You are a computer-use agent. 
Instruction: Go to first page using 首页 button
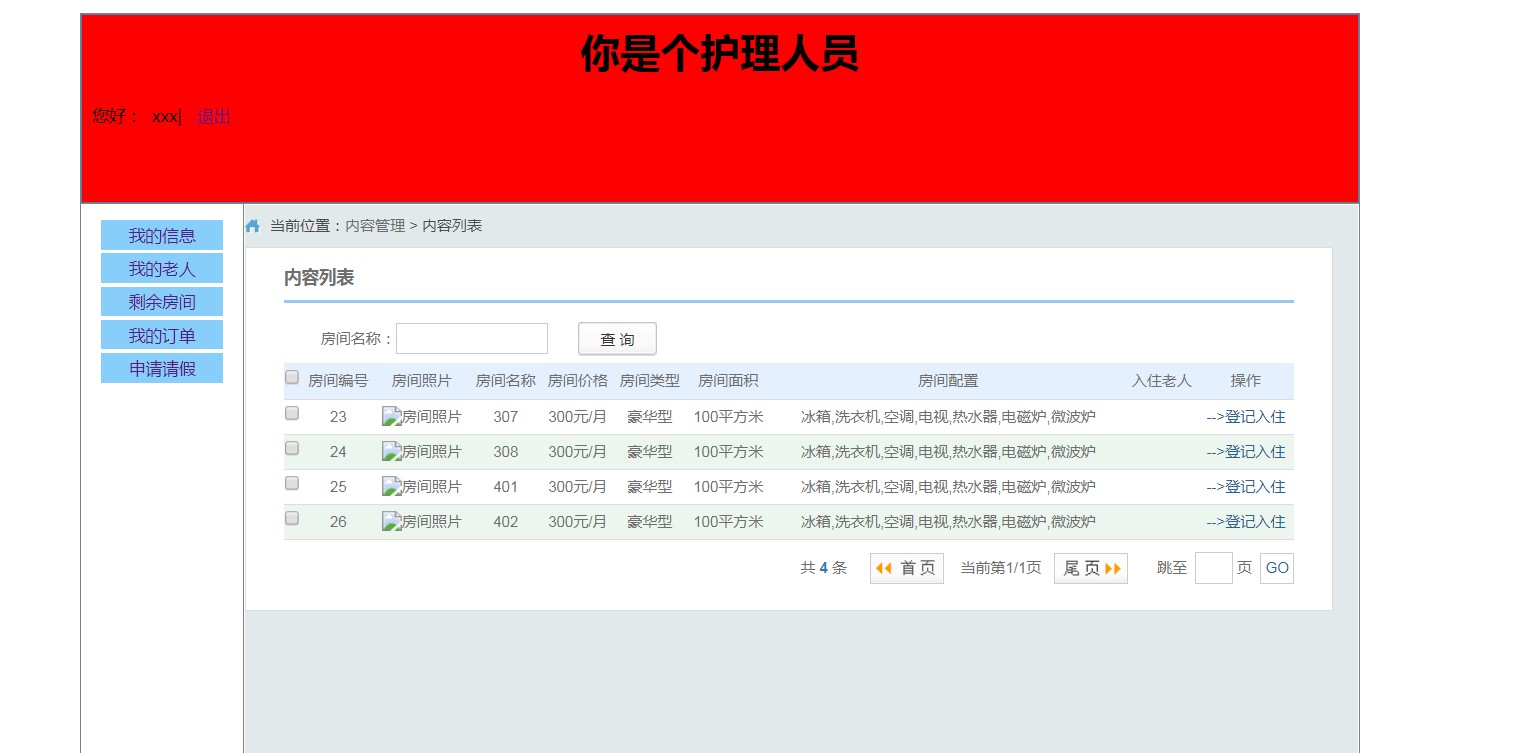tap(906, 568)
